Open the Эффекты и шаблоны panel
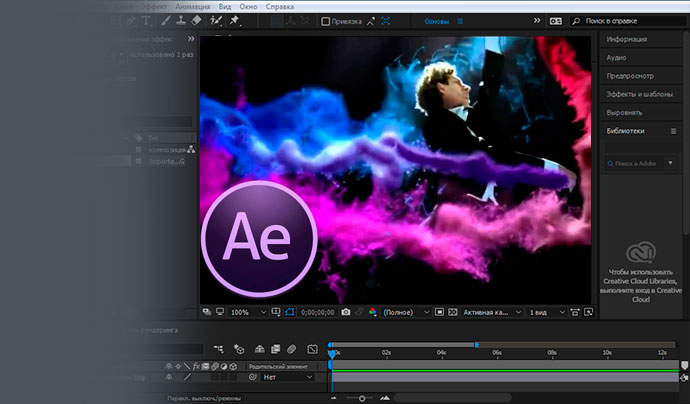The image size is (690, 404). click(639, 94)
